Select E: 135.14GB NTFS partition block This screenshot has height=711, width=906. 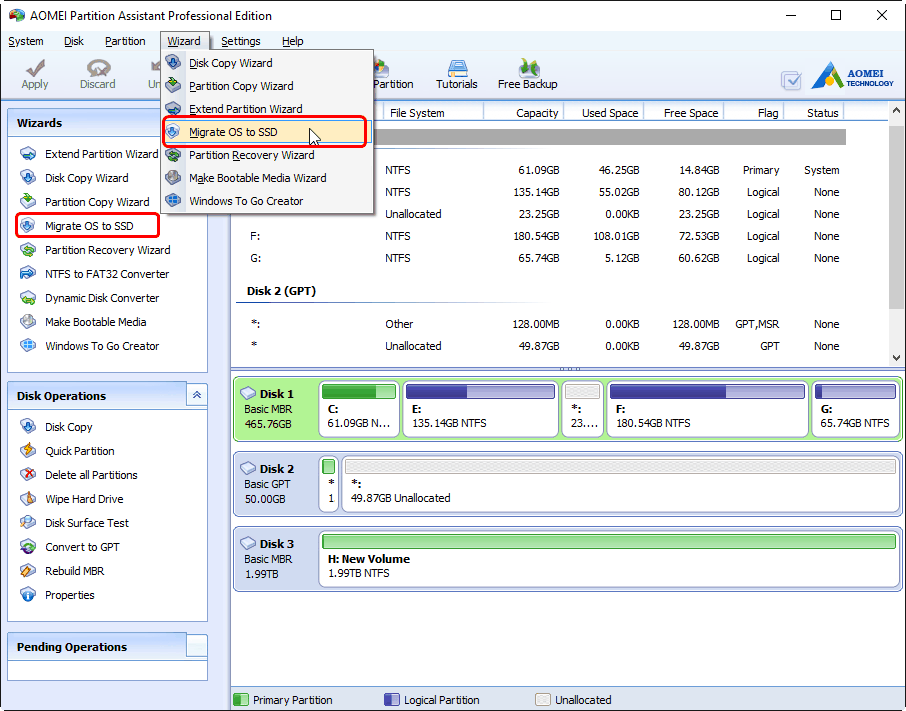pos(480,409)
